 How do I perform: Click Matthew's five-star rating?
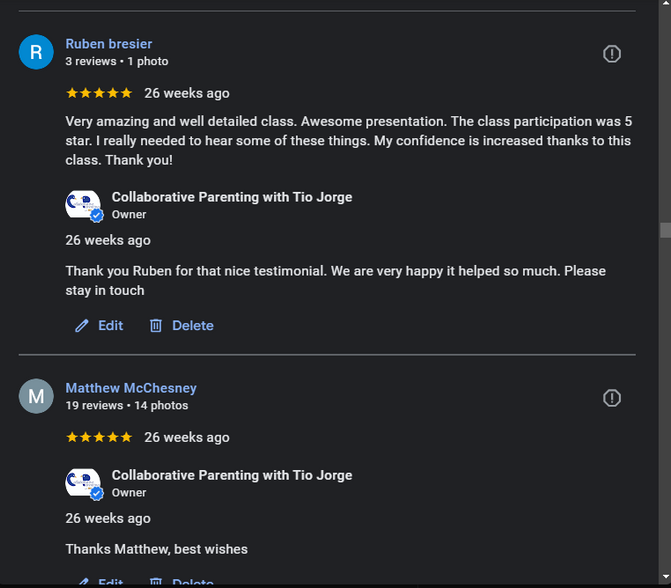(98, 437)
